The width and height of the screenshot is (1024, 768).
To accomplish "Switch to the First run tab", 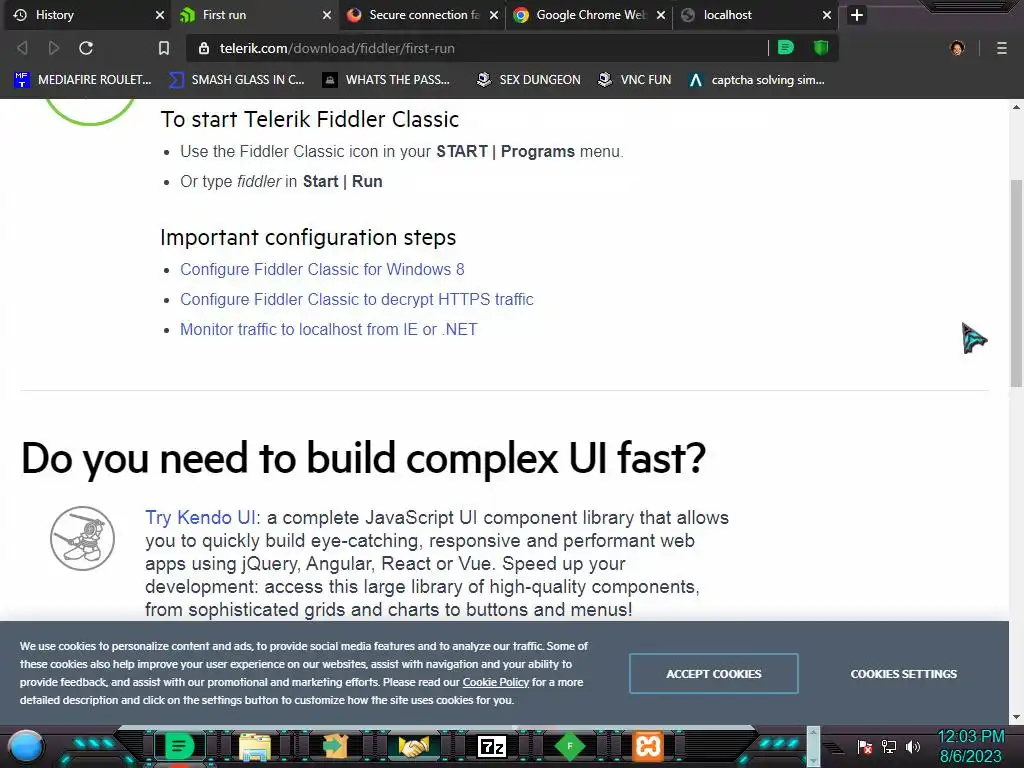I will [x=255, y=15].
